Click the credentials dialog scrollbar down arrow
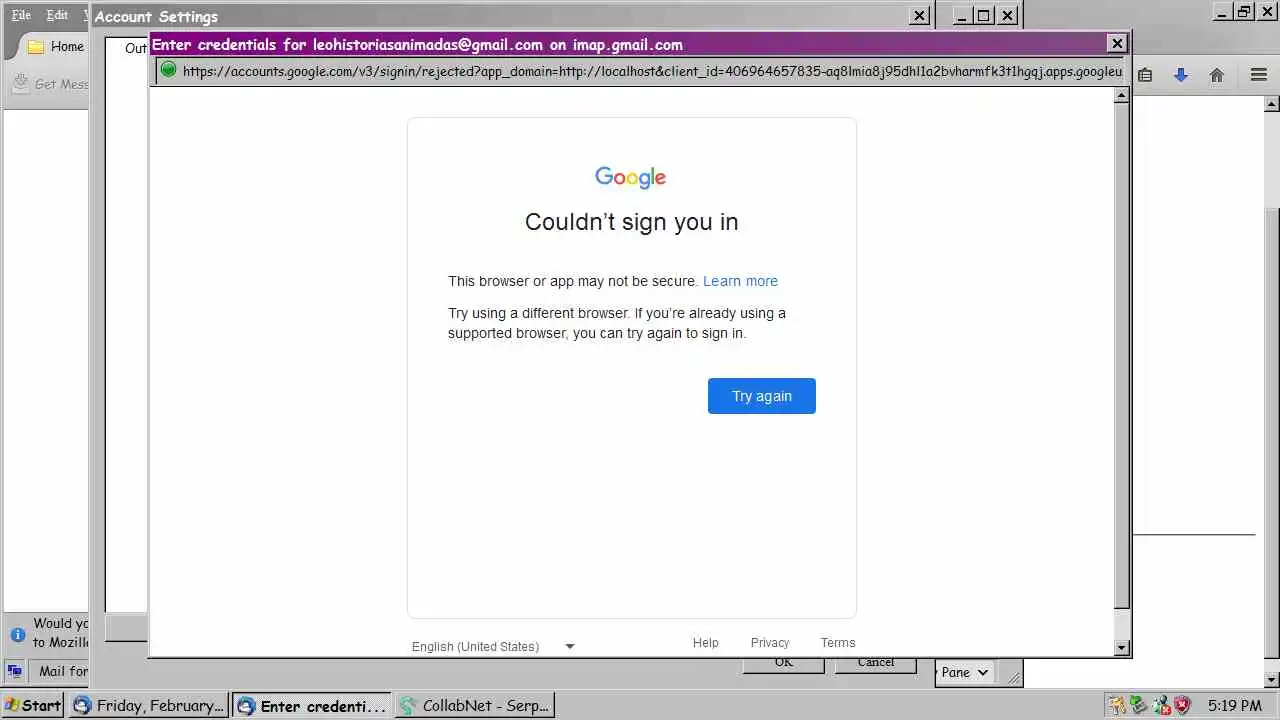1280x720 pixels. coord(1122,648)
